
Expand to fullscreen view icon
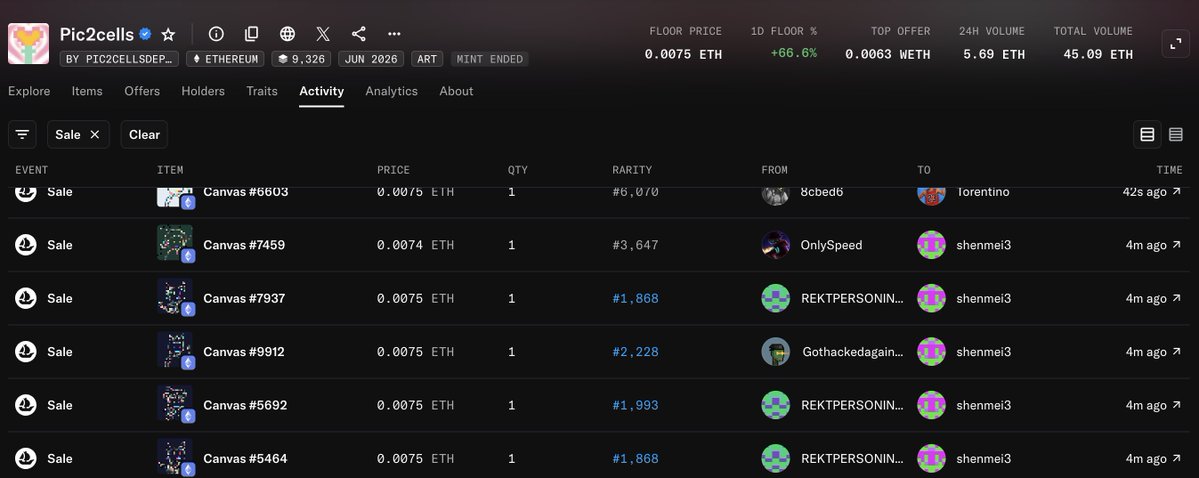[1176, 44]
